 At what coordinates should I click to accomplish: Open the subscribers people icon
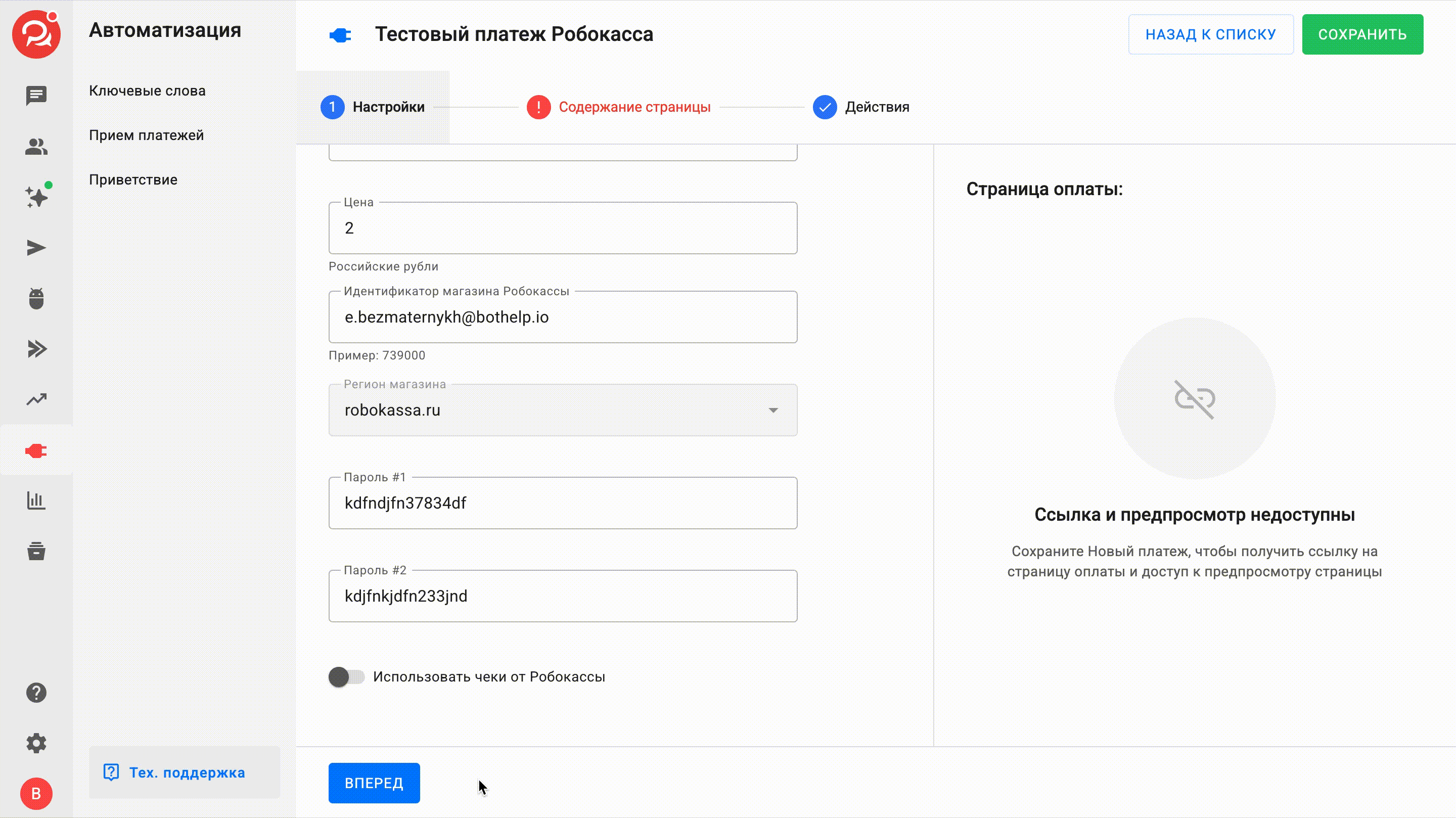(36, 147)
